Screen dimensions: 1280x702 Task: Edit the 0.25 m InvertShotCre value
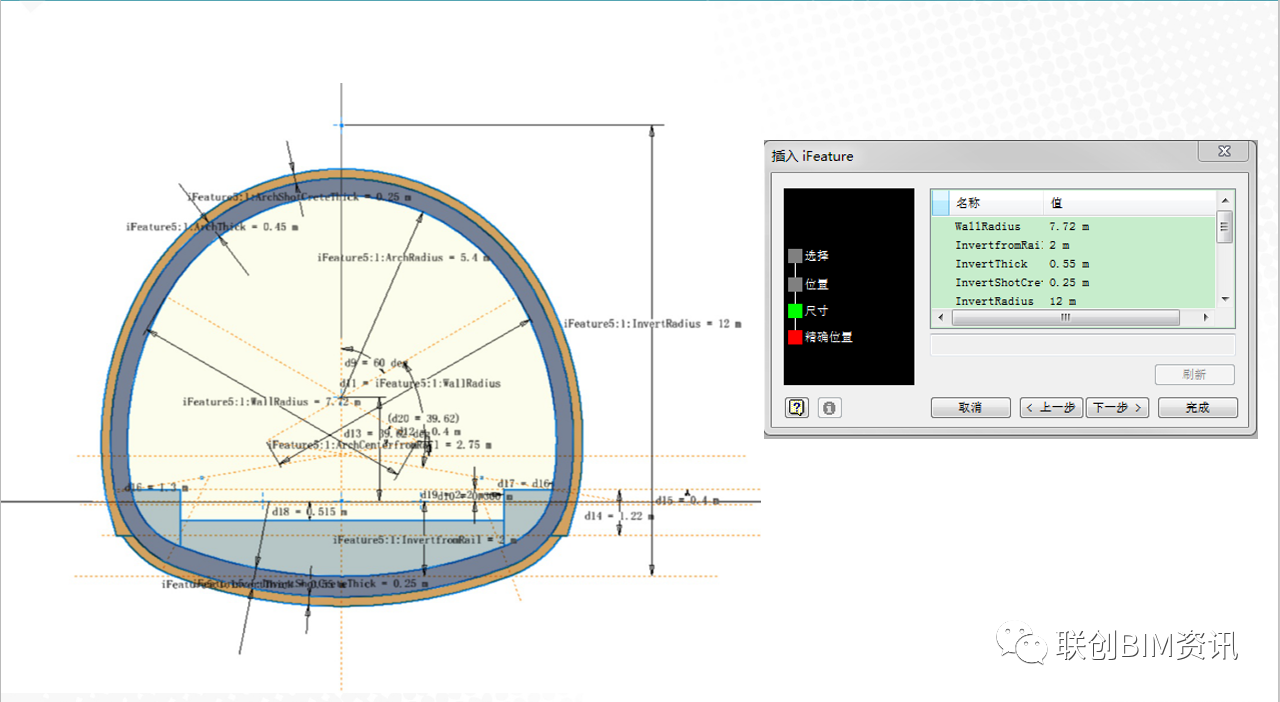point(1069,283)
